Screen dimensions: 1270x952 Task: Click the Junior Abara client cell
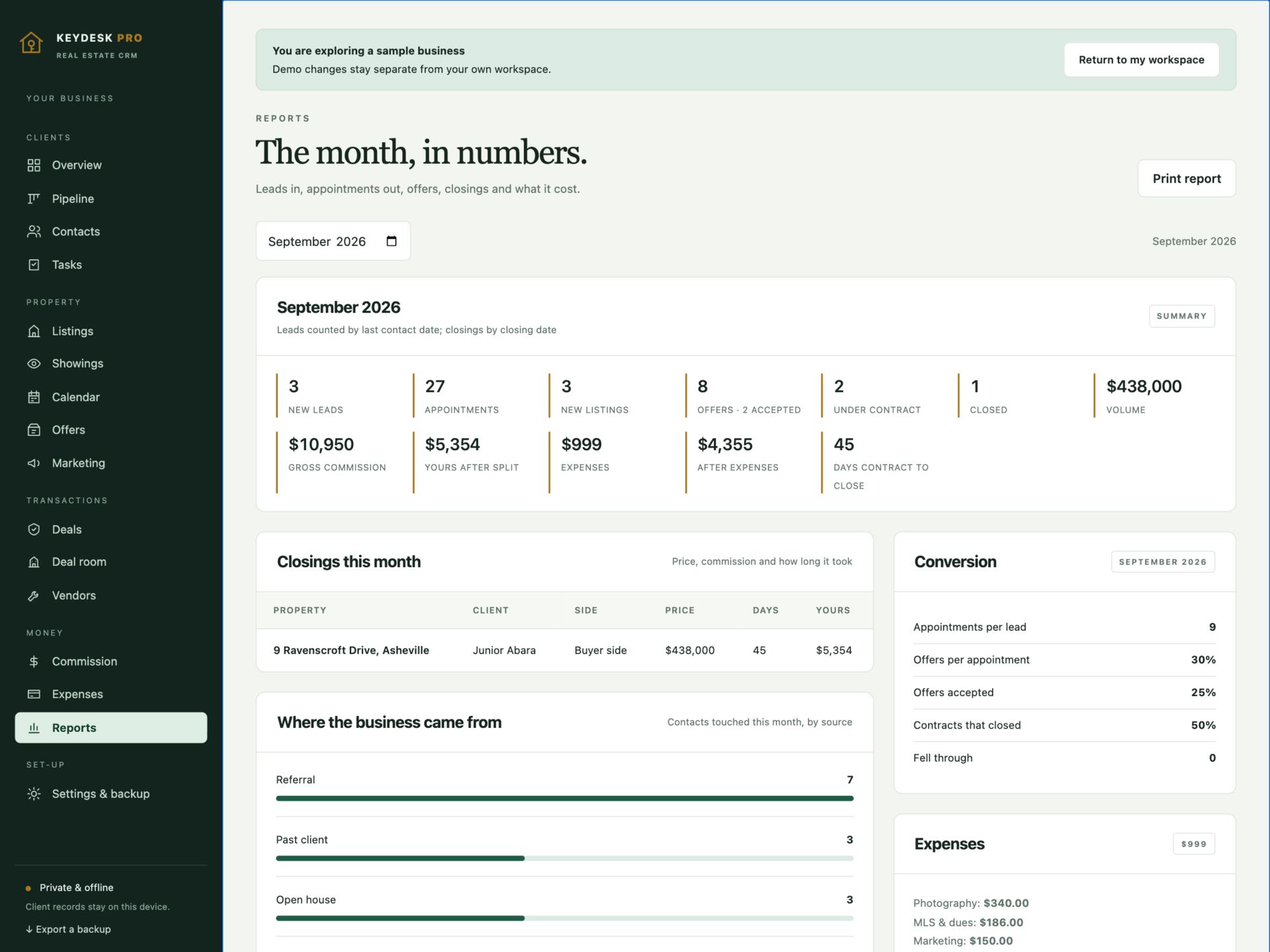pyautogui.click(x=504, y=650)
